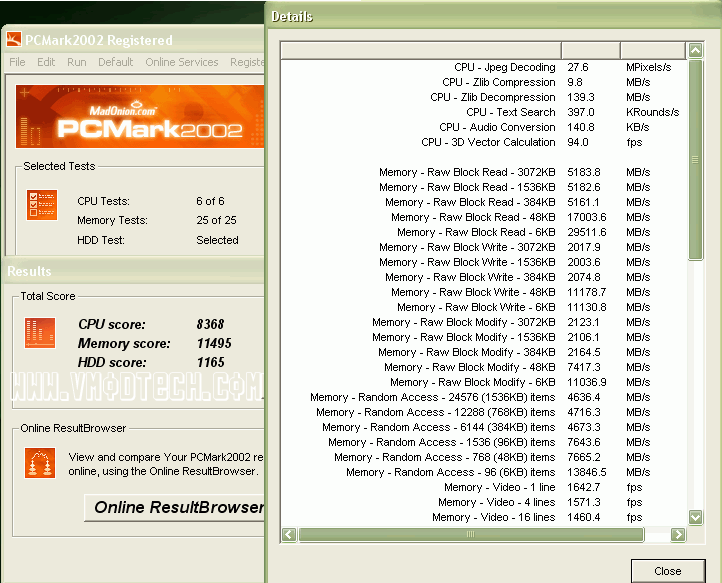Click the Memory score value 11495
The image size is (722, 583).
coord(214,344)
